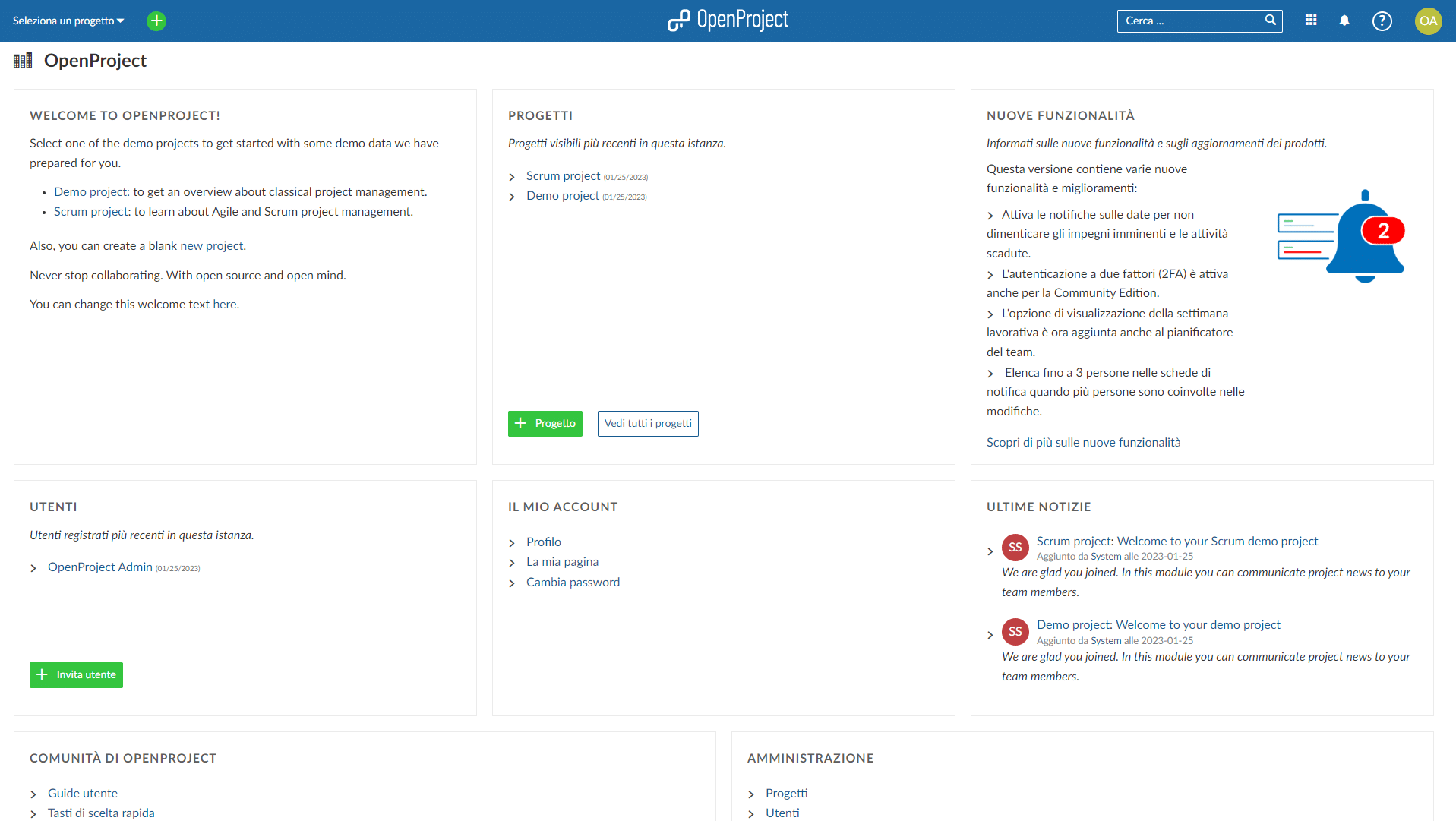Open the OpenProject logo home link

click(728, 21)
